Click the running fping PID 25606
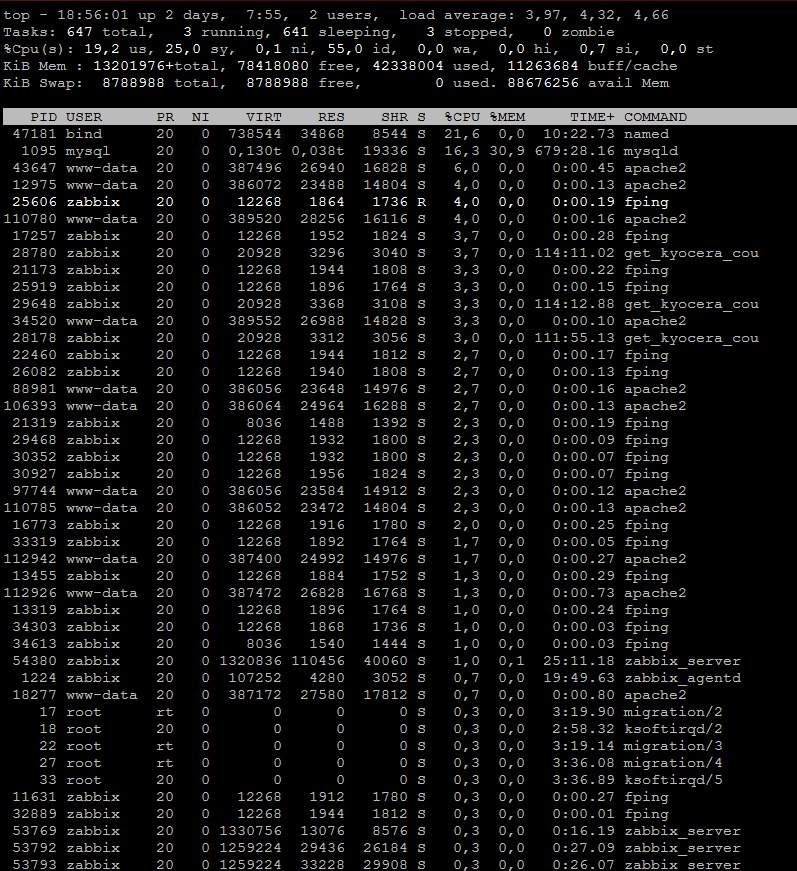Image resolution: width=797 pixels, height=871 pixels. point(34,202)
